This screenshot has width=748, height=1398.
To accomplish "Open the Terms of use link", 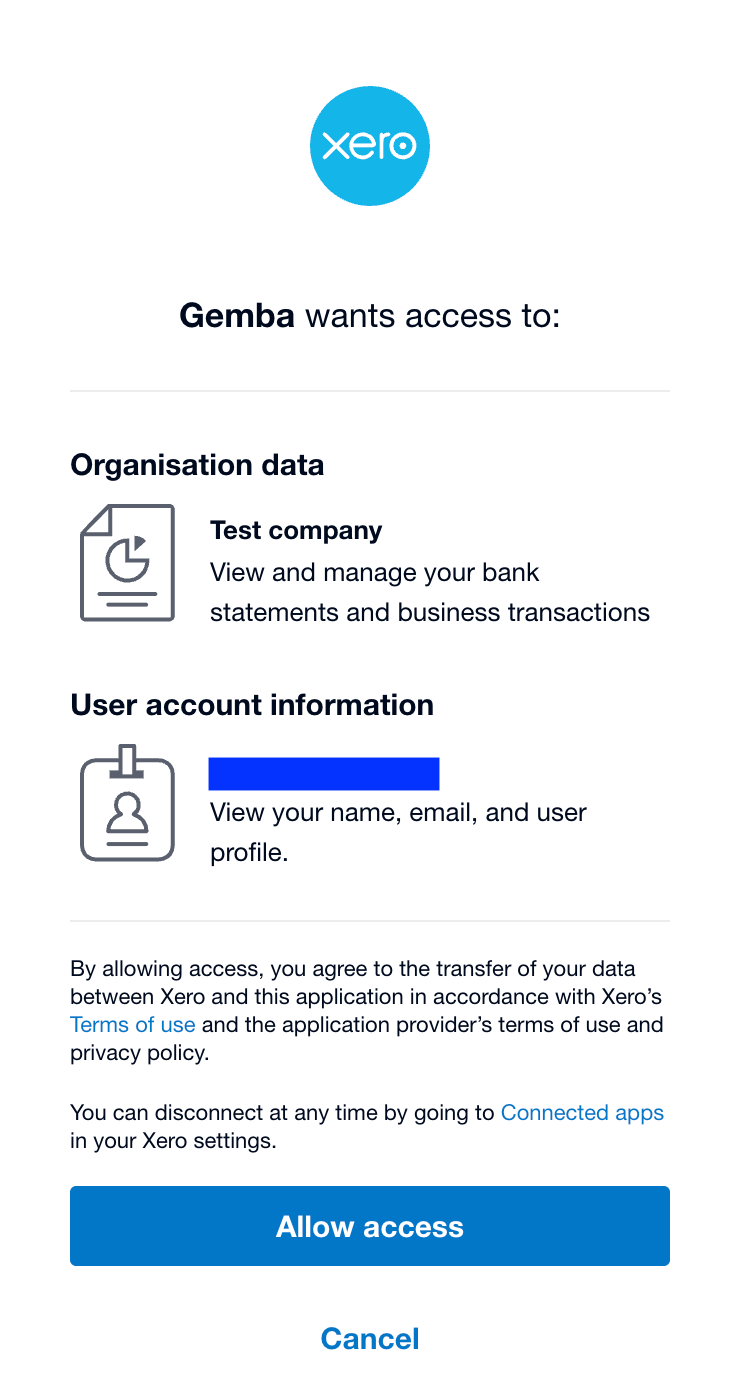I will (132, 1025).
